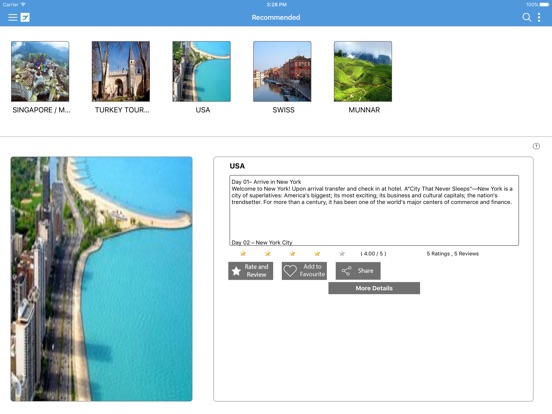Click the 'MUNNAR' label
Screen dimensions: 552x414
(364, 110)
